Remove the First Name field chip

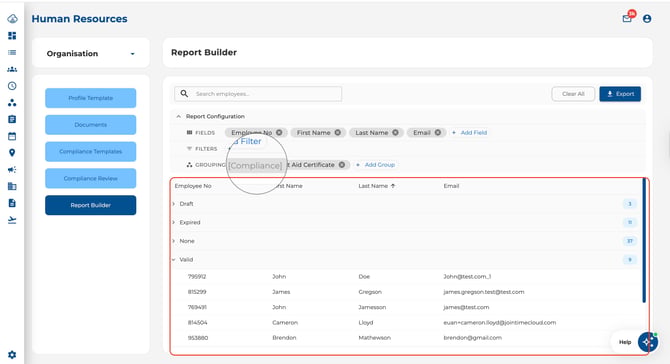338,132
